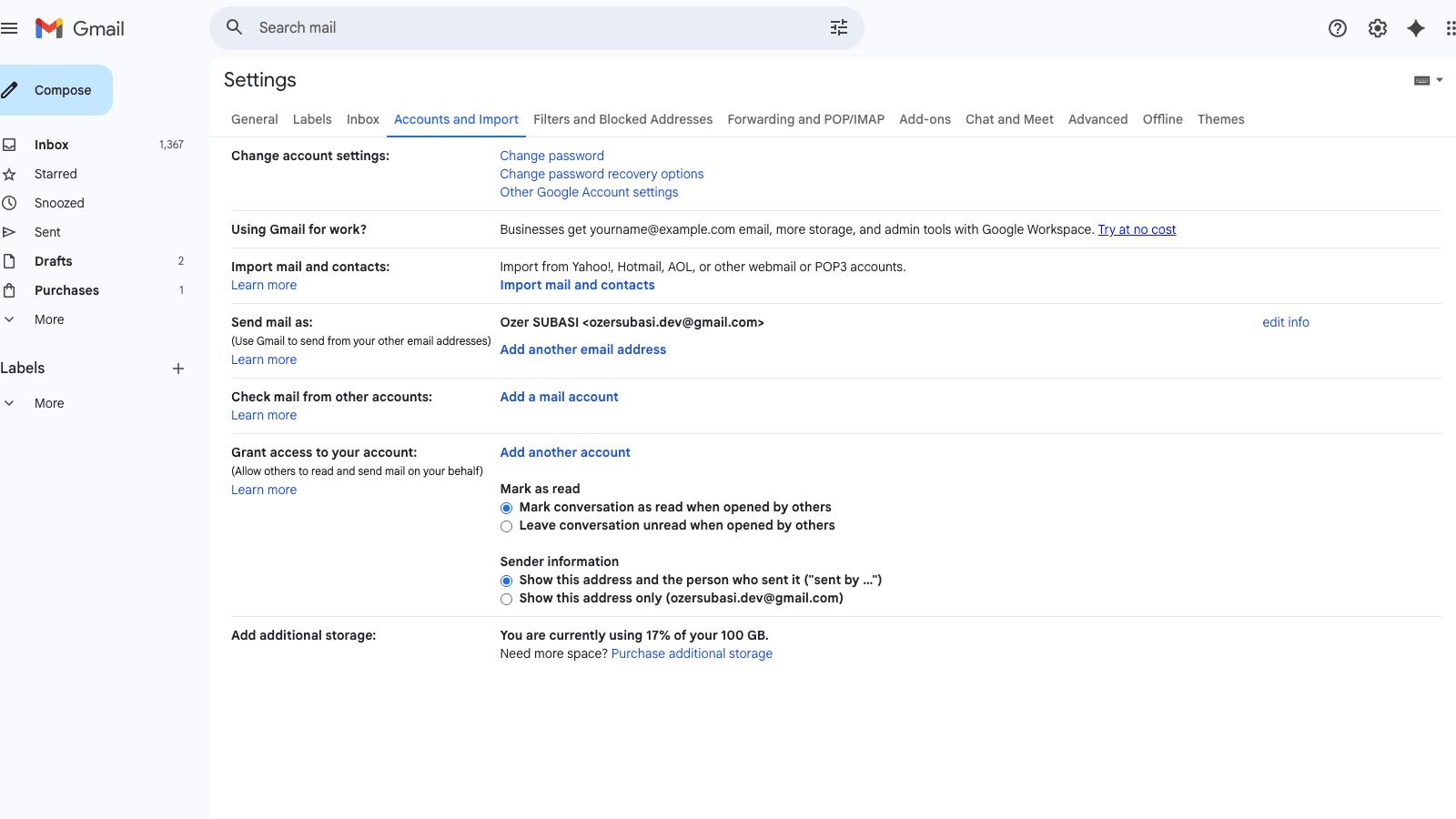Expand More under the Purchases folder

coord(49,319)
